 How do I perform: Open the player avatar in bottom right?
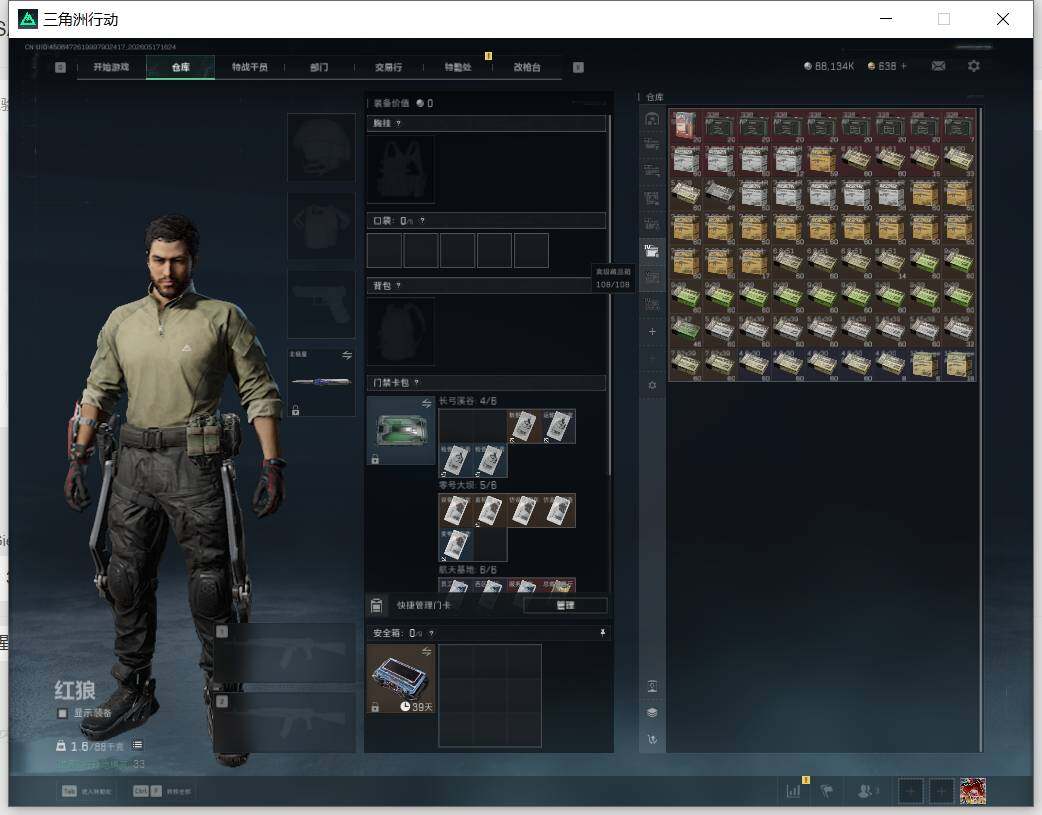pos(973,791)
